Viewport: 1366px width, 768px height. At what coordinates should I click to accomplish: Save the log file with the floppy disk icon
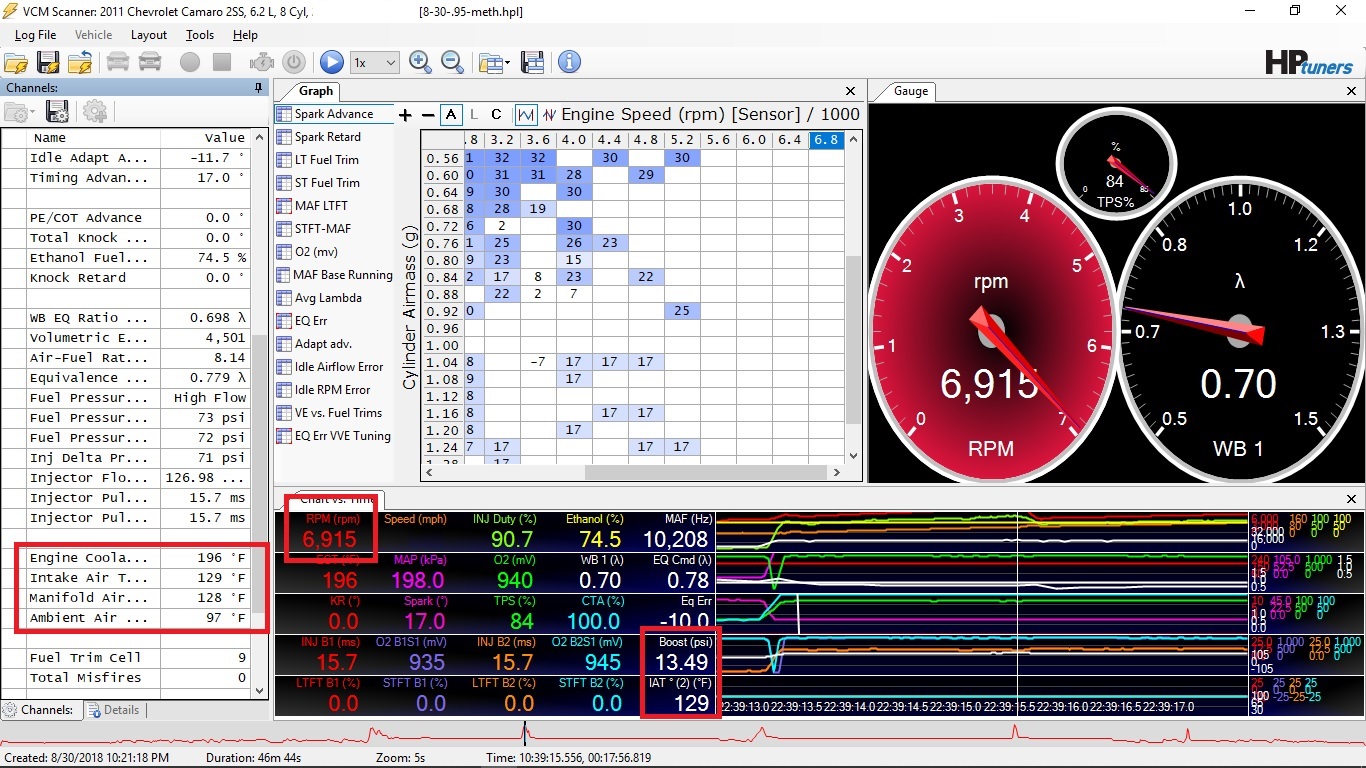[48, 62]
